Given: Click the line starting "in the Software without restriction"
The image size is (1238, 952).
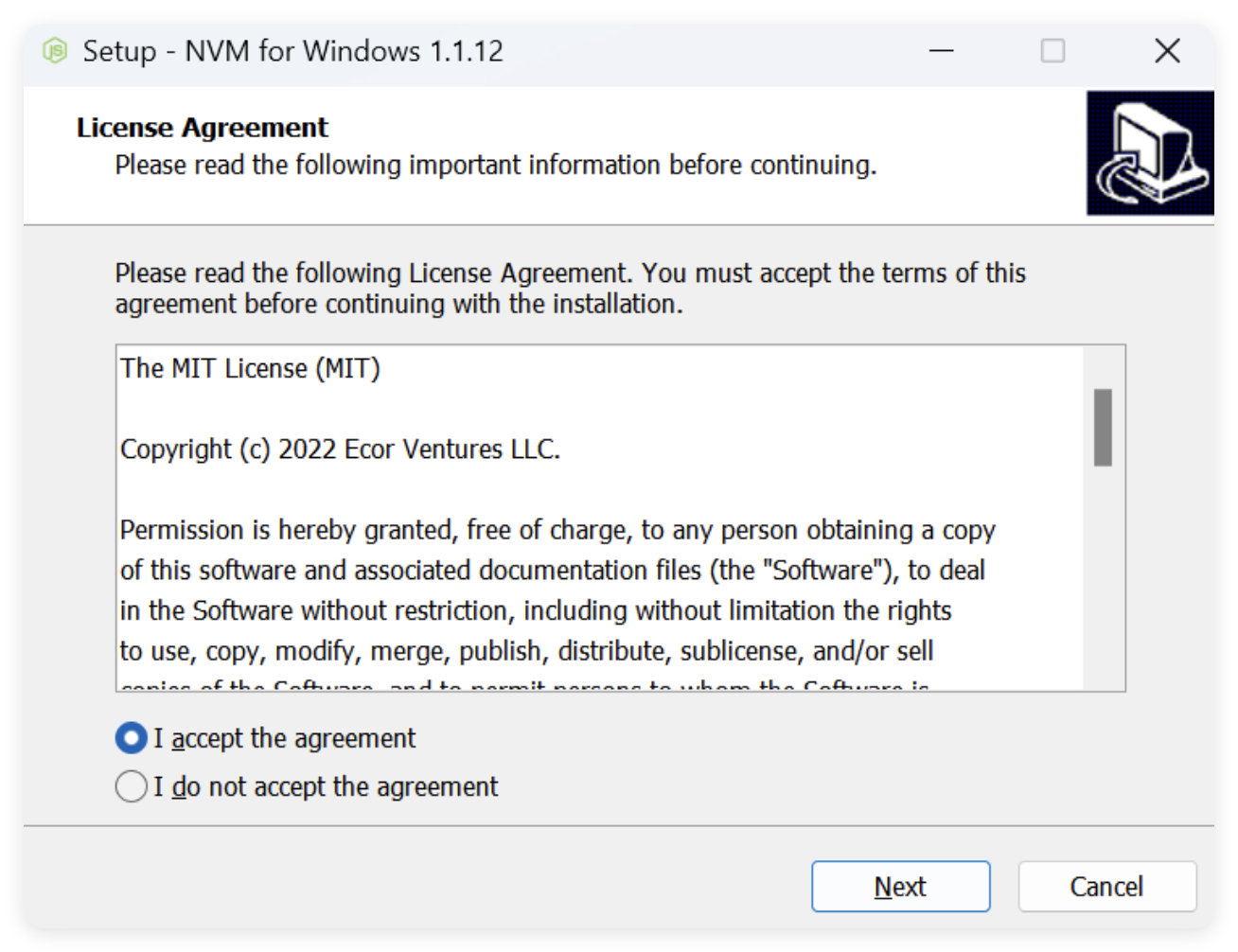Looking at the screenshot, I should point(536,611).
